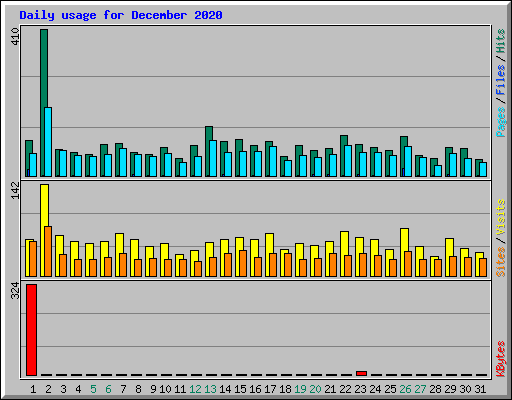Select the cyan Files bar for day 13
This screenshot has height=400, width=512.
click(x=213, y=158)
